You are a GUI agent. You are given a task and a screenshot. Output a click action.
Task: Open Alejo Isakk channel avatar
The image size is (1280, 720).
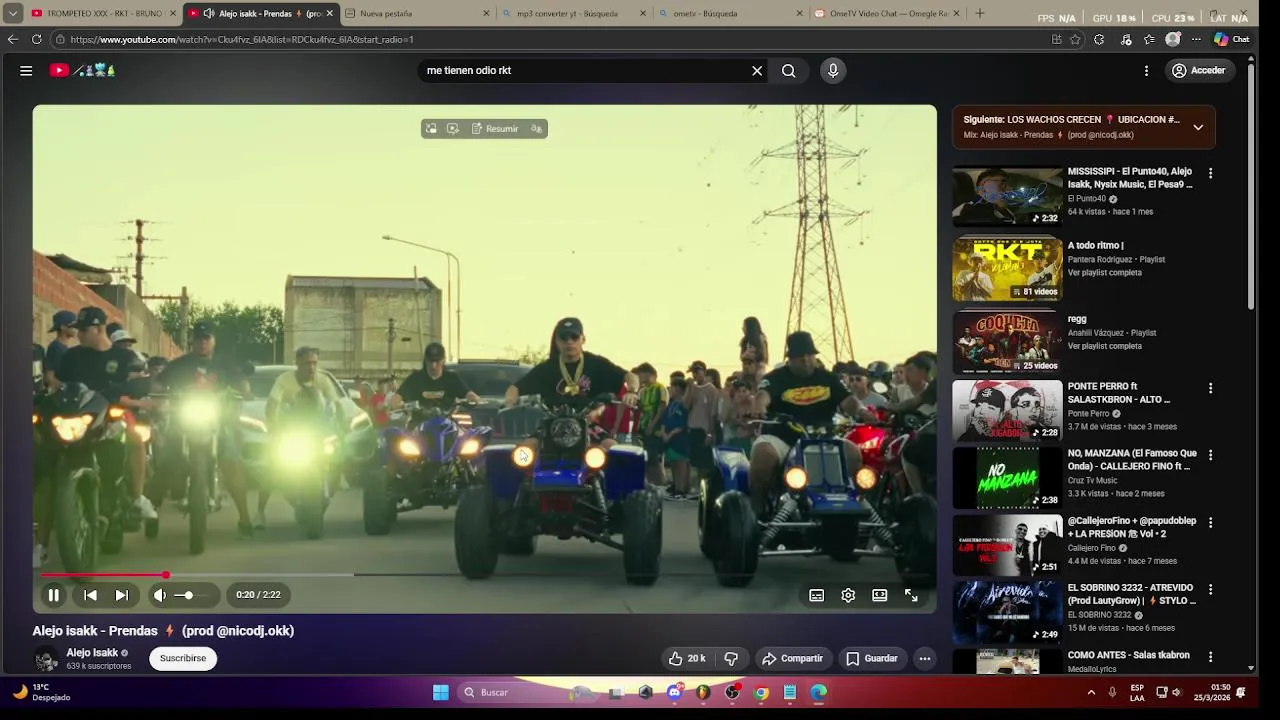[x=46, y=659]
